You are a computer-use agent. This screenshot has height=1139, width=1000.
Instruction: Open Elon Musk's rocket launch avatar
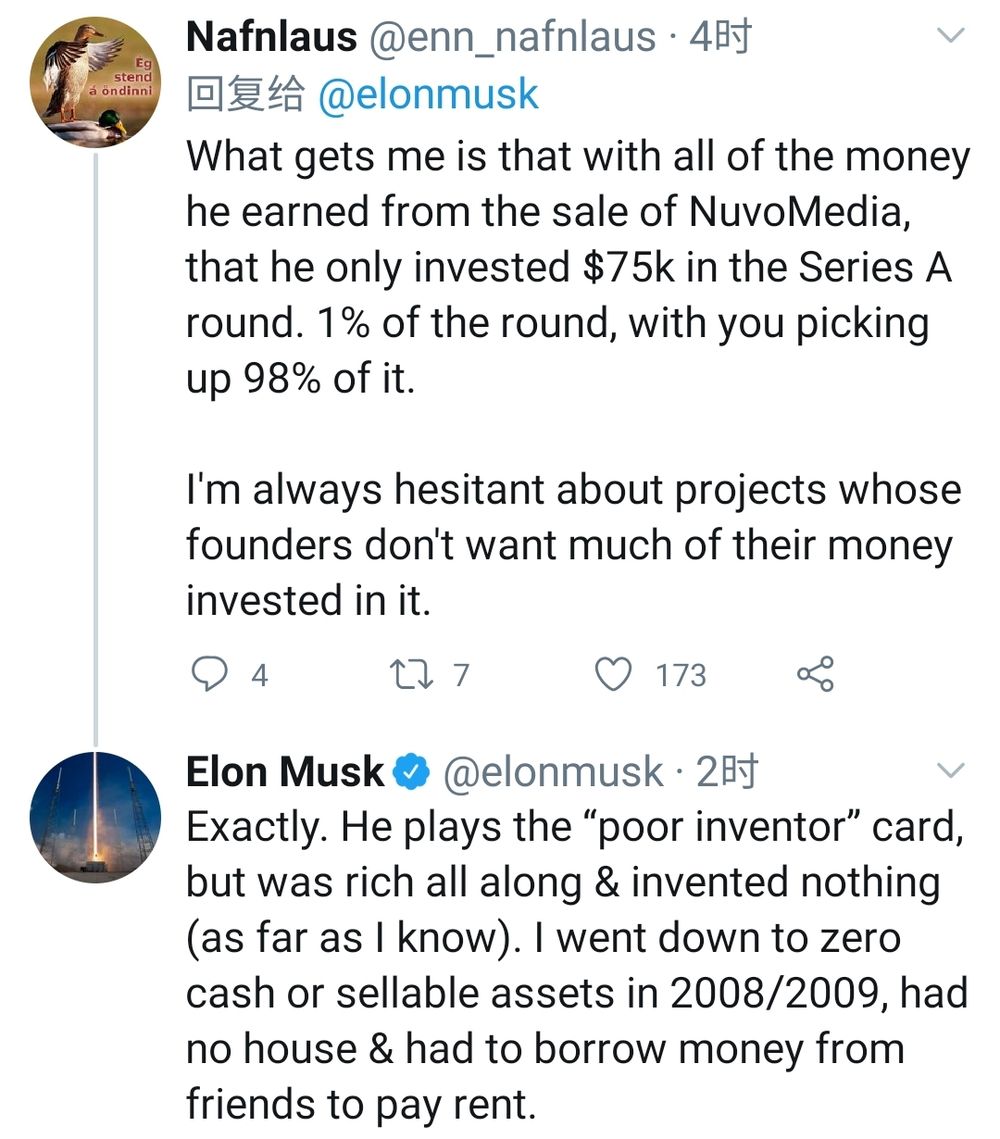[95, 817]
